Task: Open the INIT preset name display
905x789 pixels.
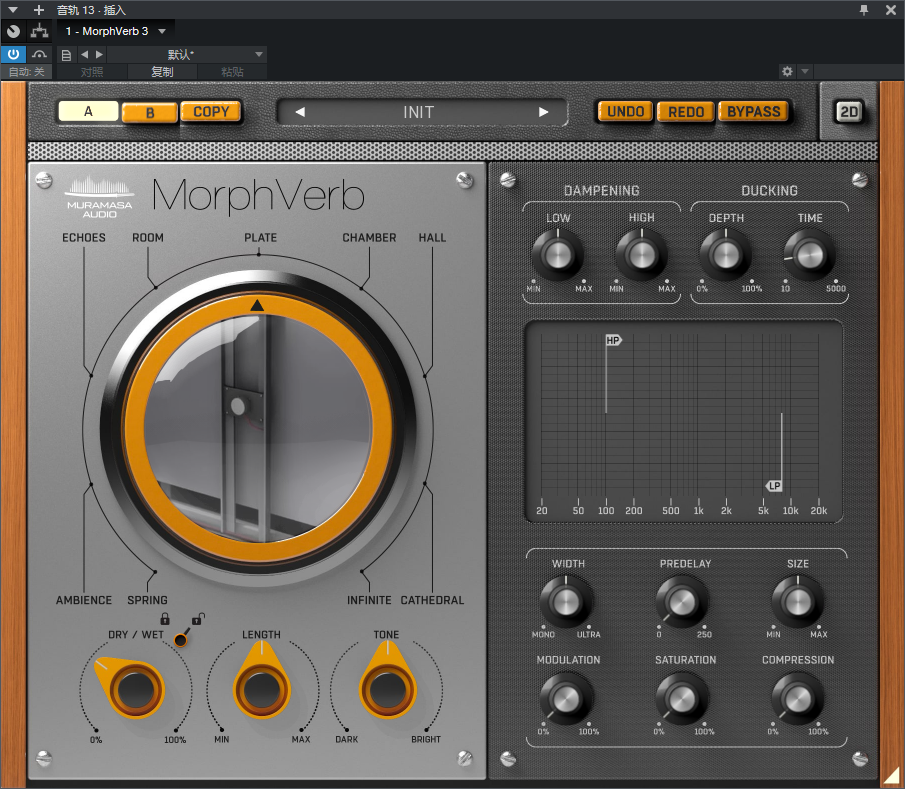Action: [x=419, y=112]
